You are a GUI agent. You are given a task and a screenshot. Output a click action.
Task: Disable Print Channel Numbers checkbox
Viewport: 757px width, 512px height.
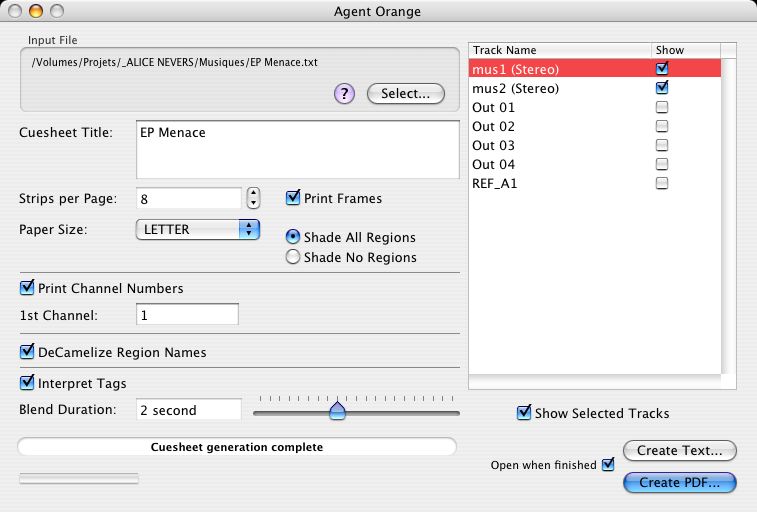(x=27, y=289)
